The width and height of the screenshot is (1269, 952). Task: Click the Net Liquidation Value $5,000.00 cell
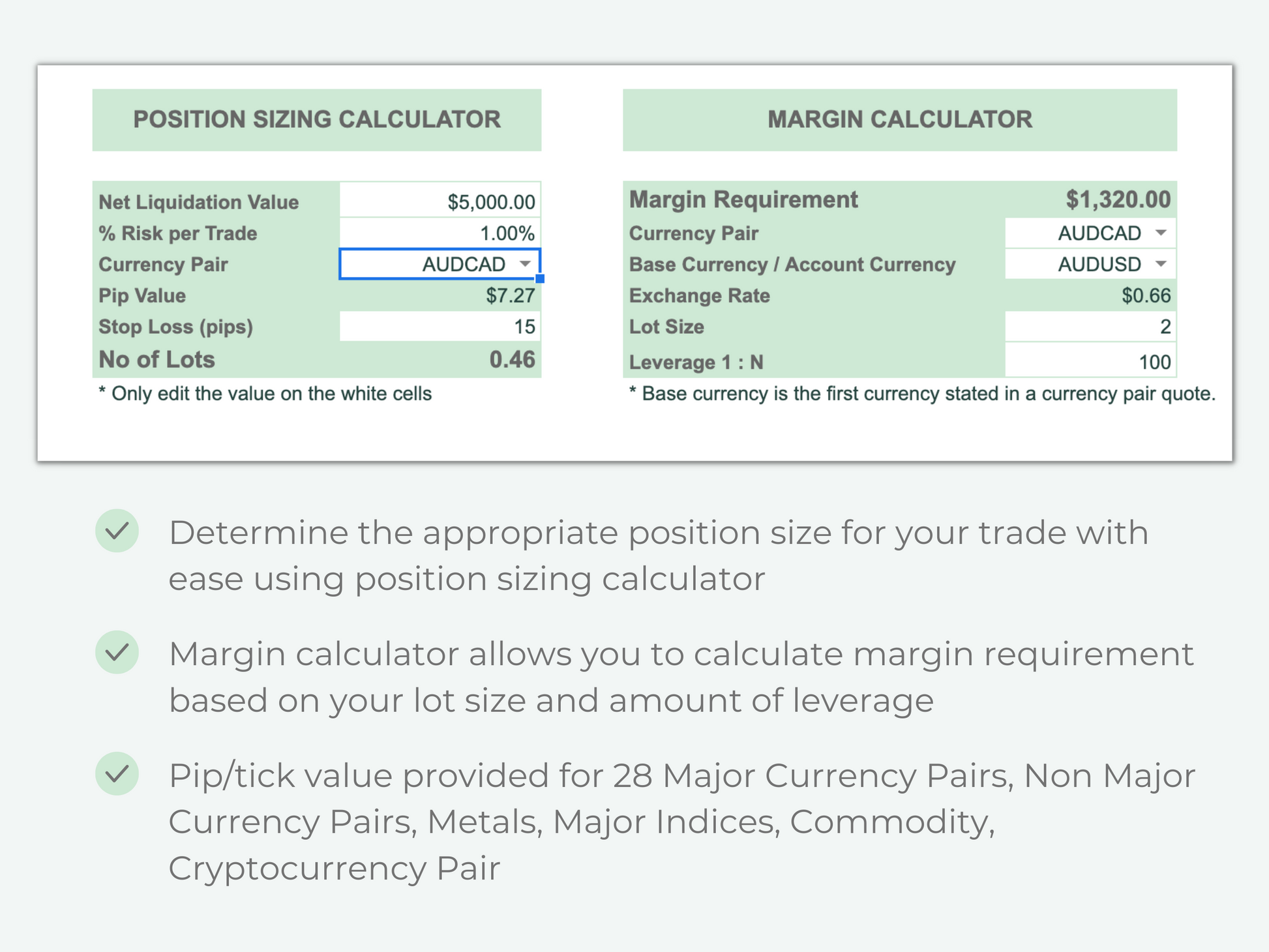click(x=440, y=201)
